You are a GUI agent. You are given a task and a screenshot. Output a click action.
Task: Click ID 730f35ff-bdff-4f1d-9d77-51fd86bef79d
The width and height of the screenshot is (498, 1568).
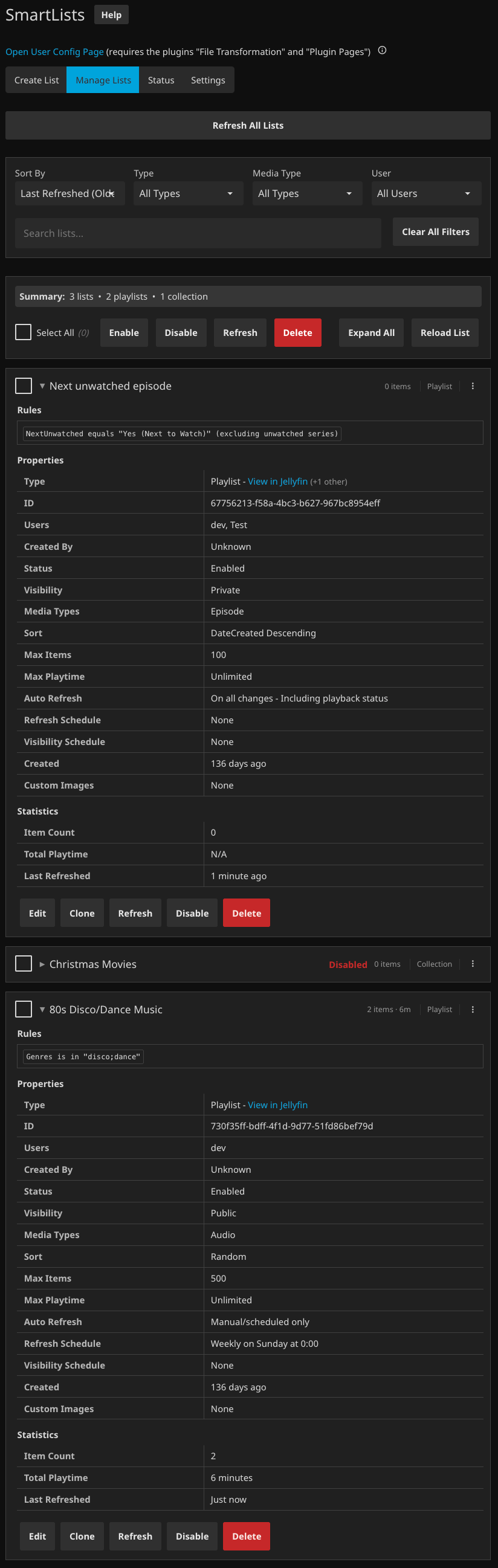click(x=292, y=1126)
